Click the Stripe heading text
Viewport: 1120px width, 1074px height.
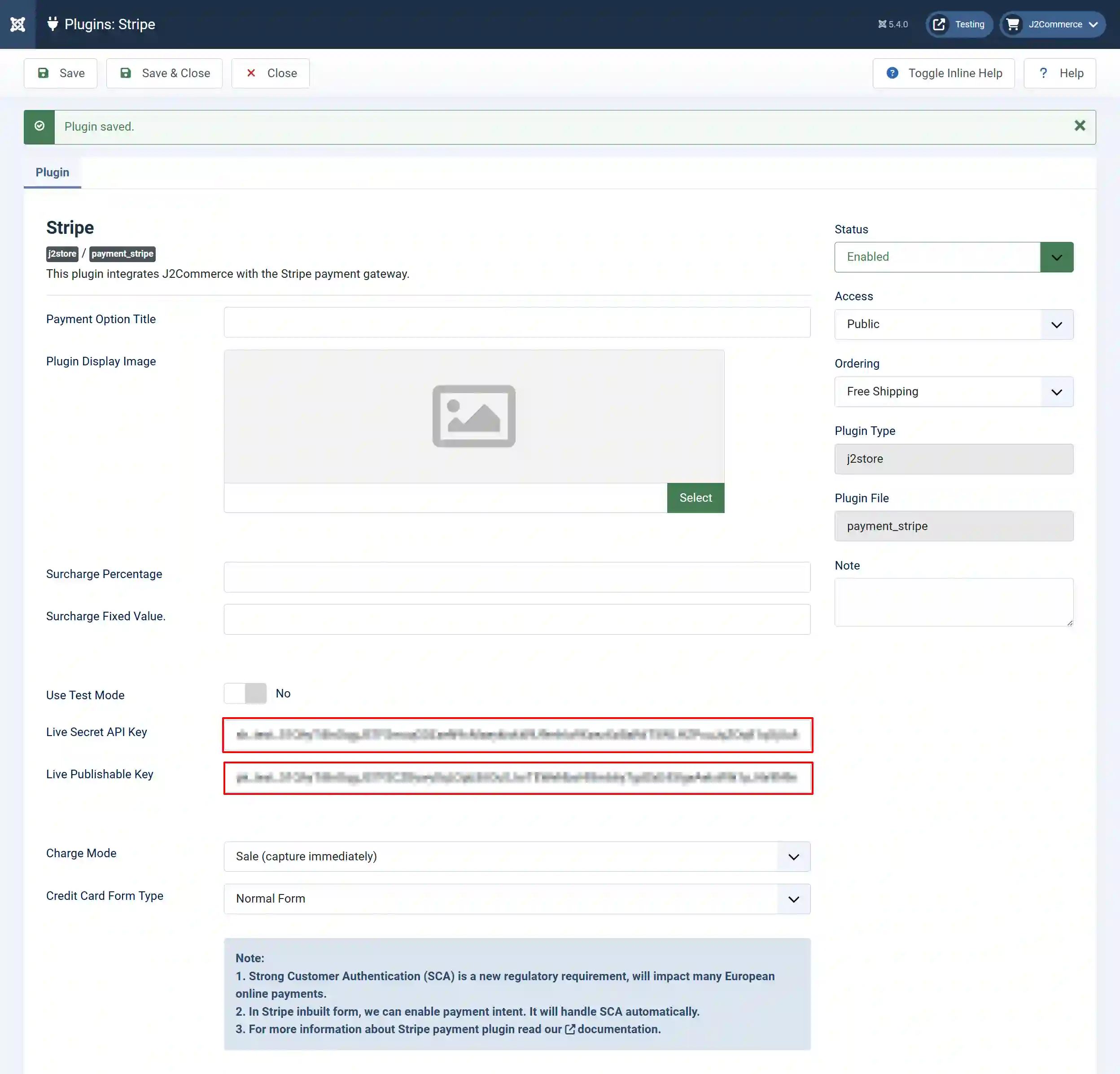point(70,228)
